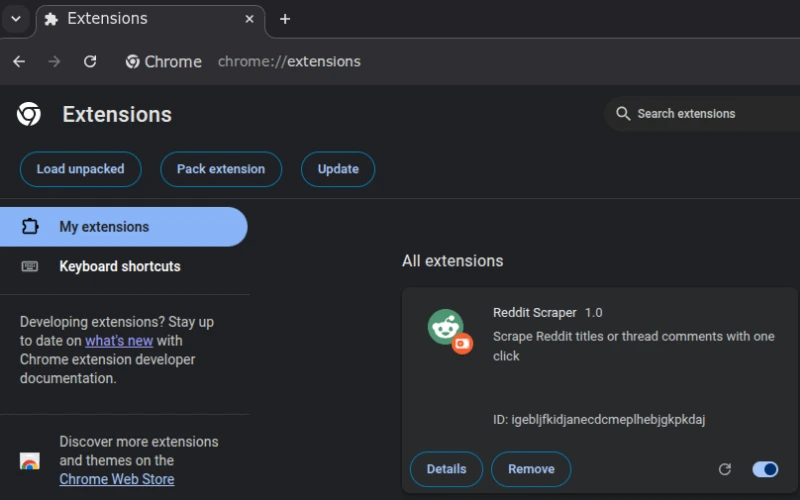Go back with the back arrow
800x500 pixels.
(x=19, y=62)
